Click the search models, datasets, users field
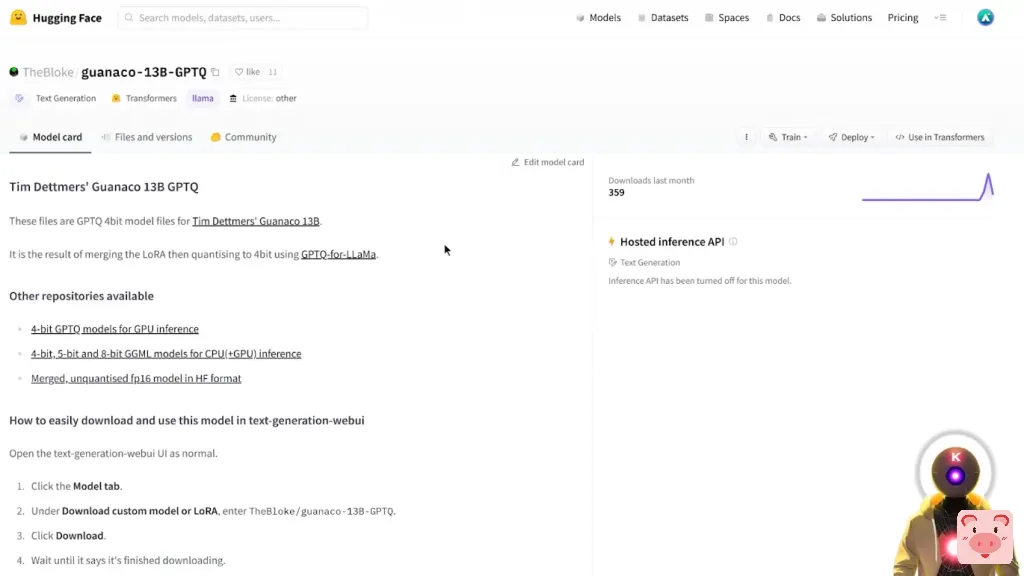 tap(243, 18)
